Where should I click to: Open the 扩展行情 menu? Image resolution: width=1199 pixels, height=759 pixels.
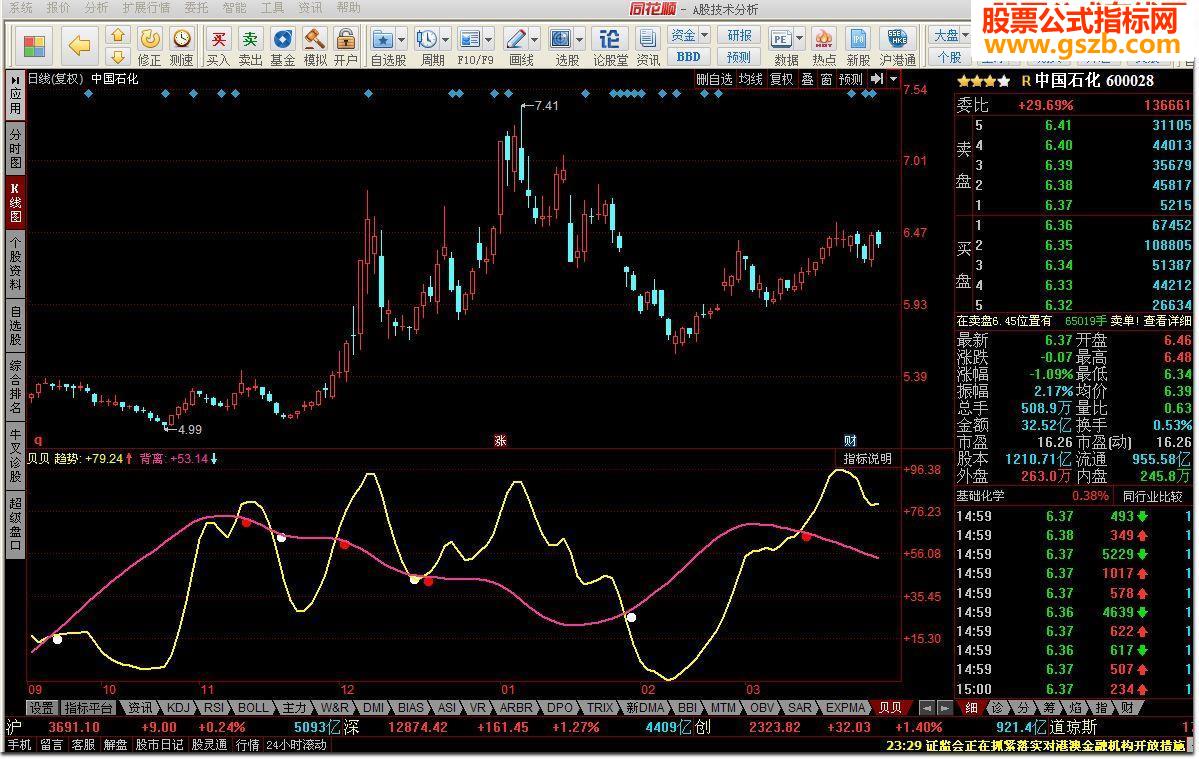pos(146,8)
